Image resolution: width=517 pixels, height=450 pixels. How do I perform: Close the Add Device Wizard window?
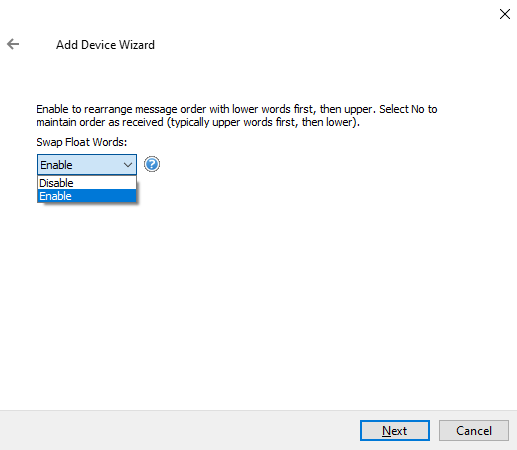pos(505,14)
